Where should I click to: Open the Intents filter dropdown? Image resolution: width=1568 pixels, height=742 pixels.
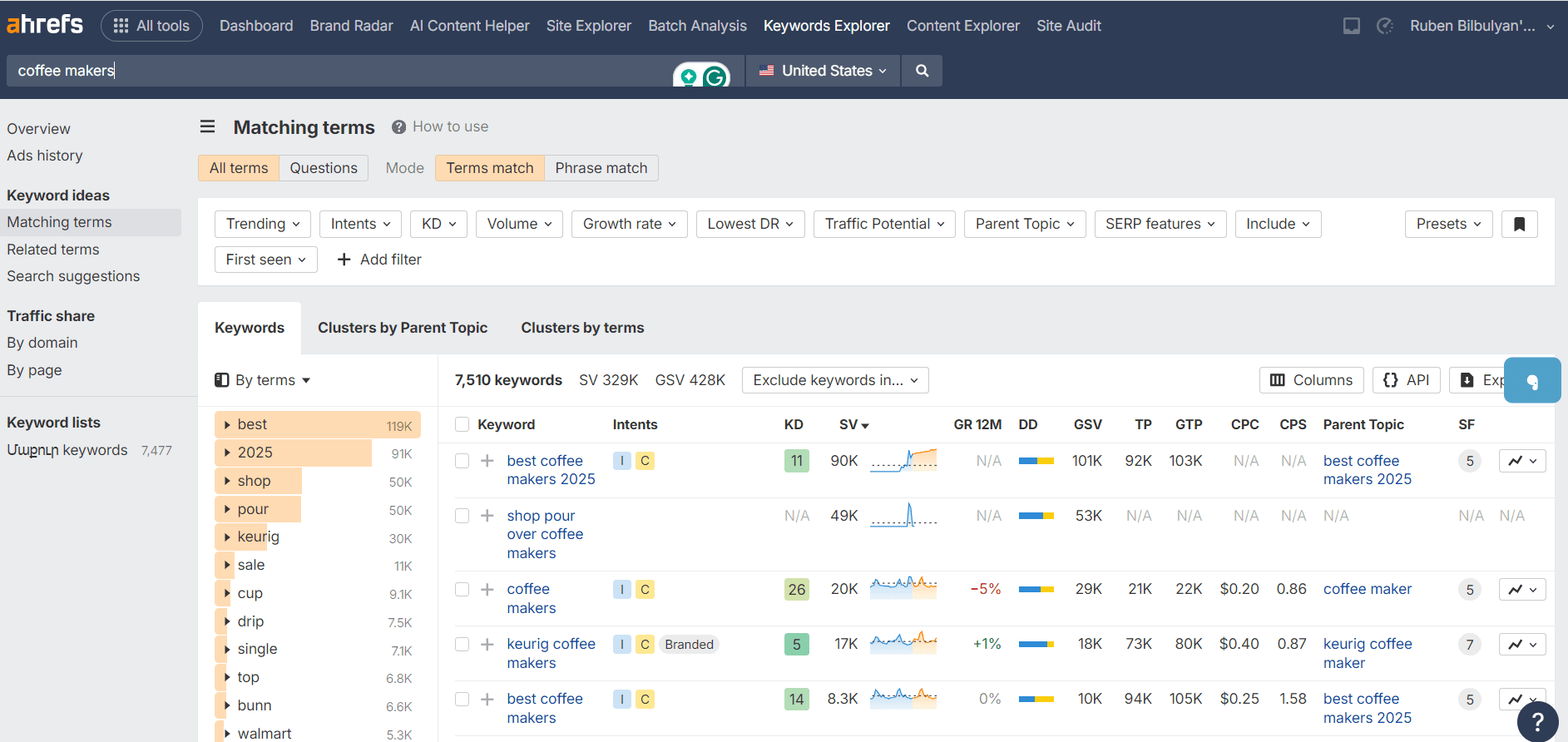pyautogui.click(x=360, y=224)
